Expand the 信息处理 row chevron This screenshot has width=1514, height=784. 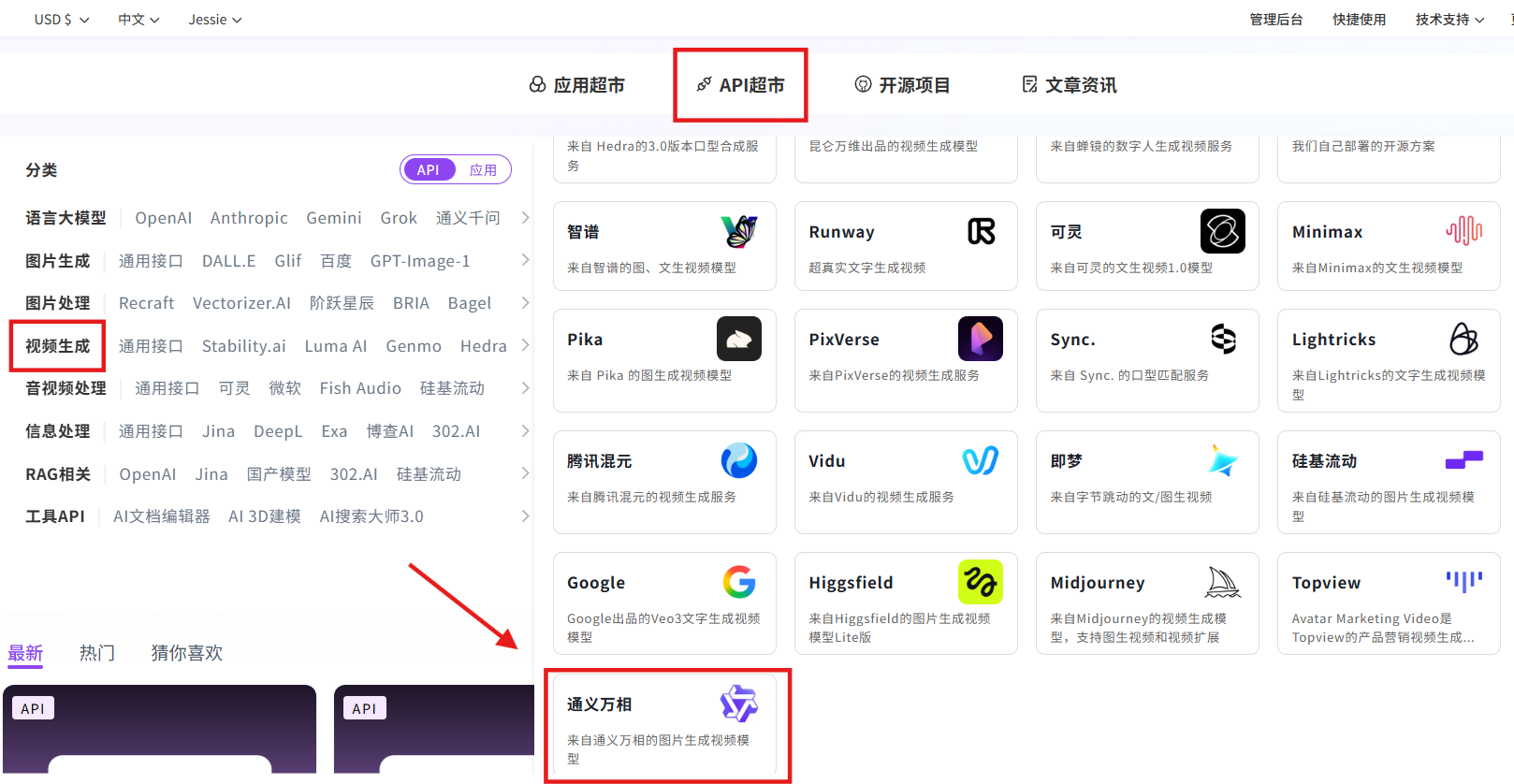point(525,430)
